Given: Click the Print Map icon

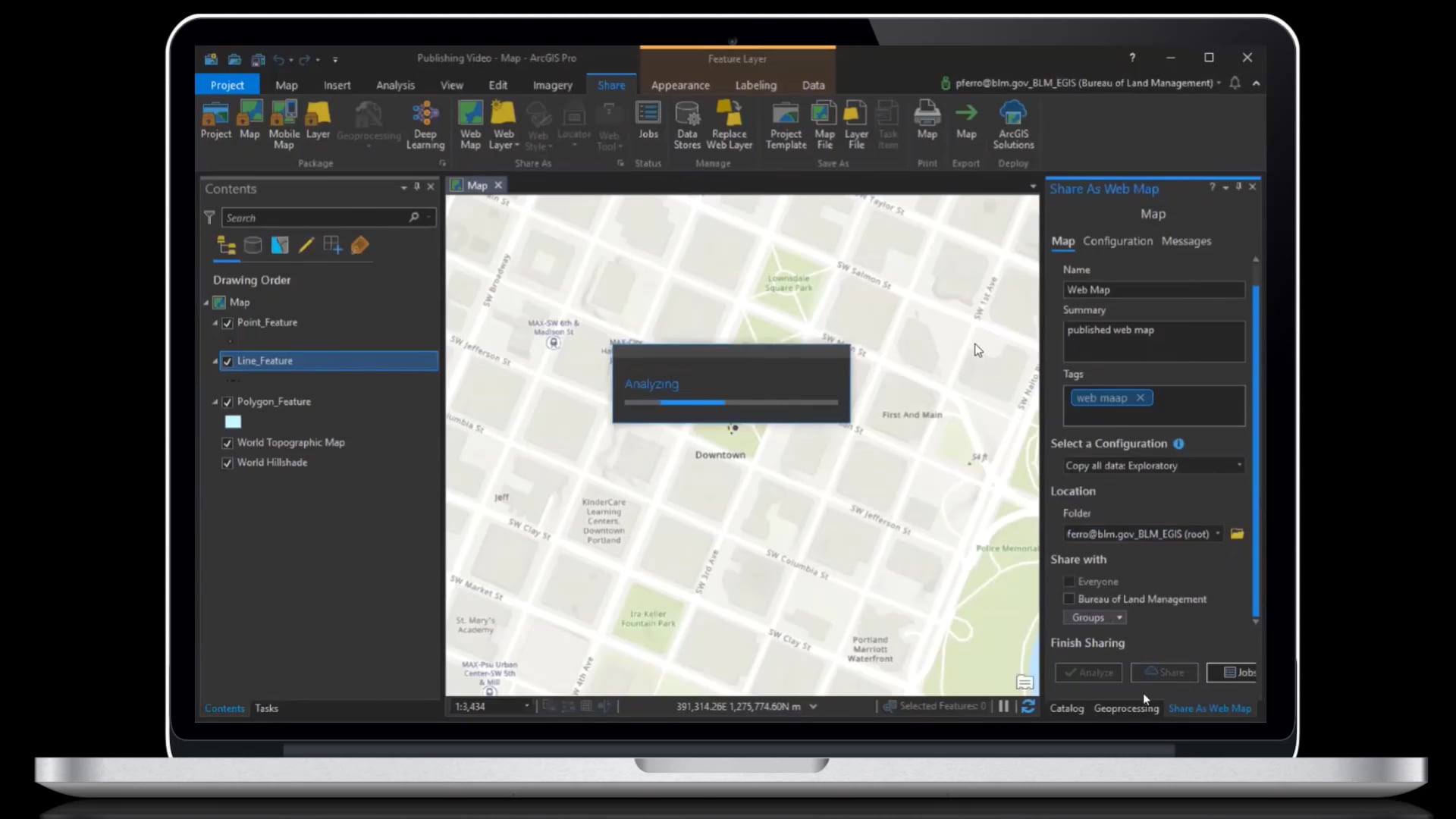Looking at the screenshot, I should 927,121.
